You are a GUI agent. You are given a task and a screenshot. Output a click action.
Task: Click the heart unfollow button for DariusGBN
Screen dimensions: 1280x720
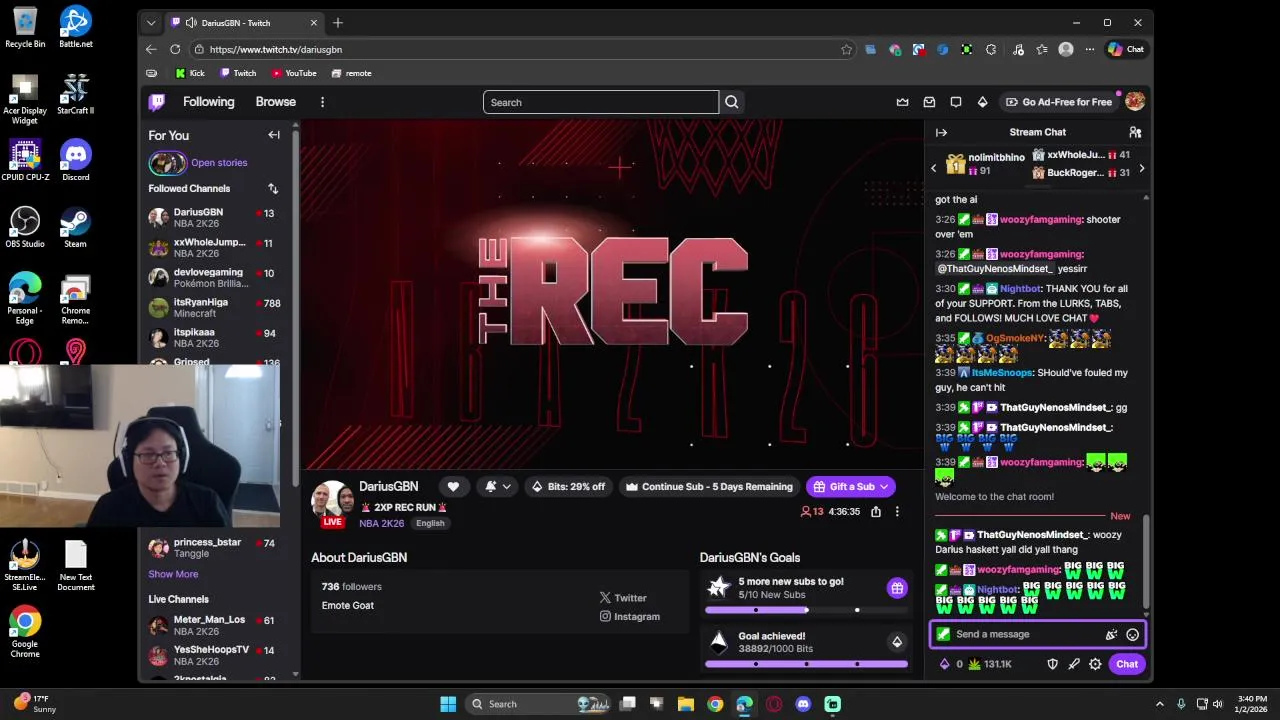(453, 487)
